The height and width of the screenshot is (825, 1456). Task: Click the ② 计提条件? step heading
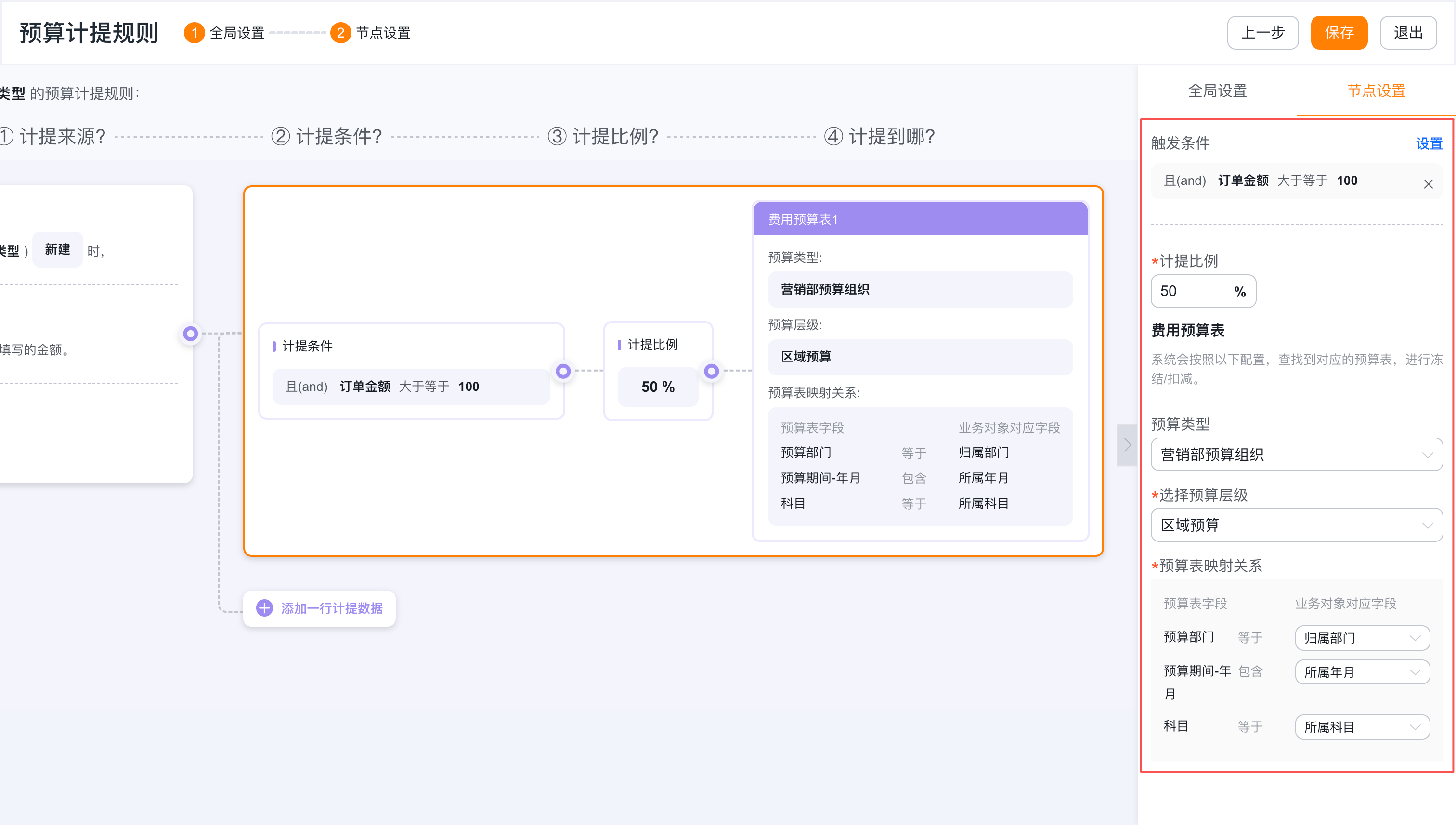pyautogui.click(x=326, y=137)
